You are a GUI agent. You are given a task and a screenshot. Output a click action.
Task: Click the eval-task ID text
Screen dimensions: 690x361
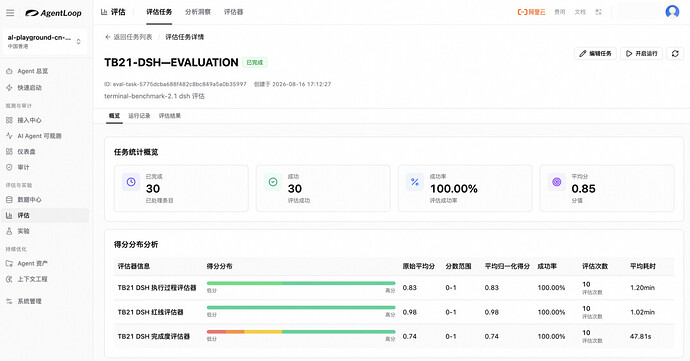click(x=175, y=84)
